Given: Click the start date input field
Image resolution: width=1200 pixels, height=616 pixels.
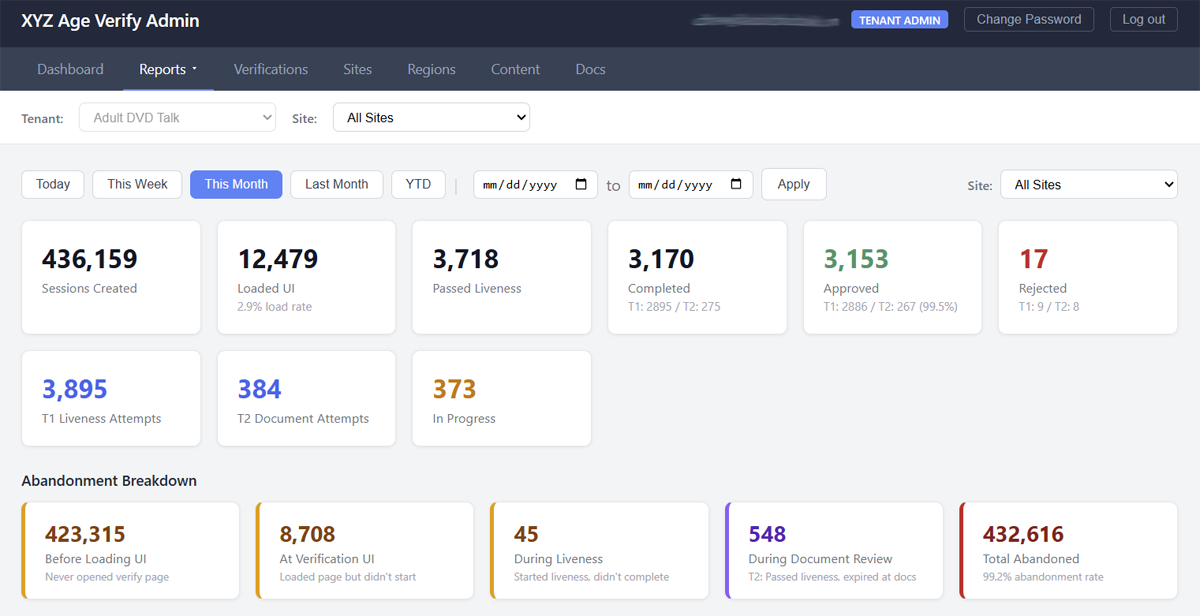Looking at the screenshot, I should pyautogui.click(x=525, y=184).
